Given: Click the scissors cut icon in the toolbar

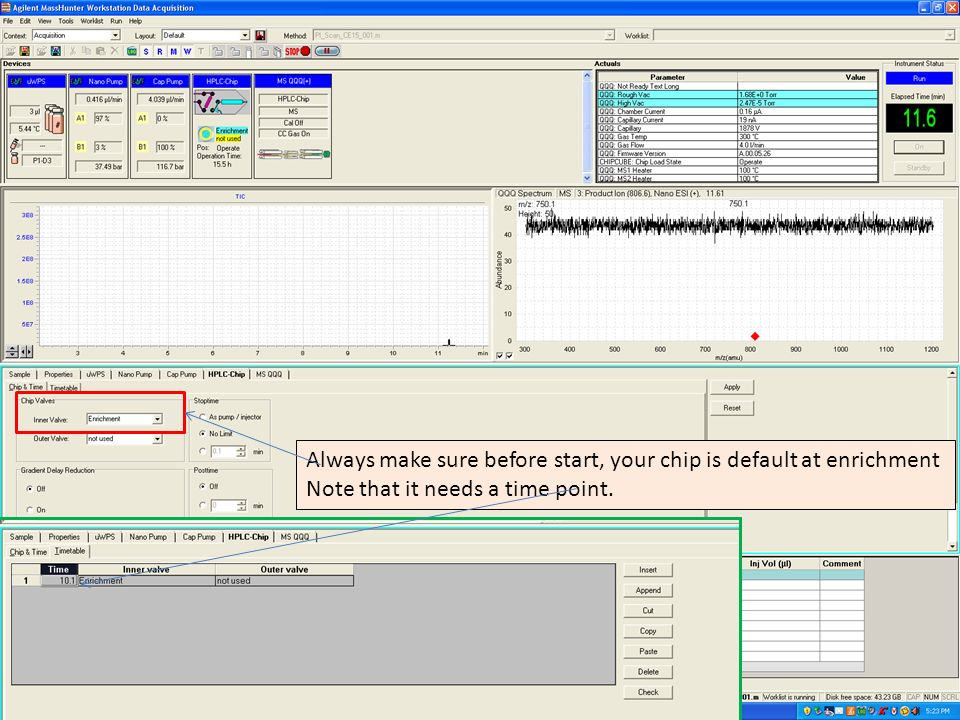Looking at the screenshot, I should click(x=72, y=51).
